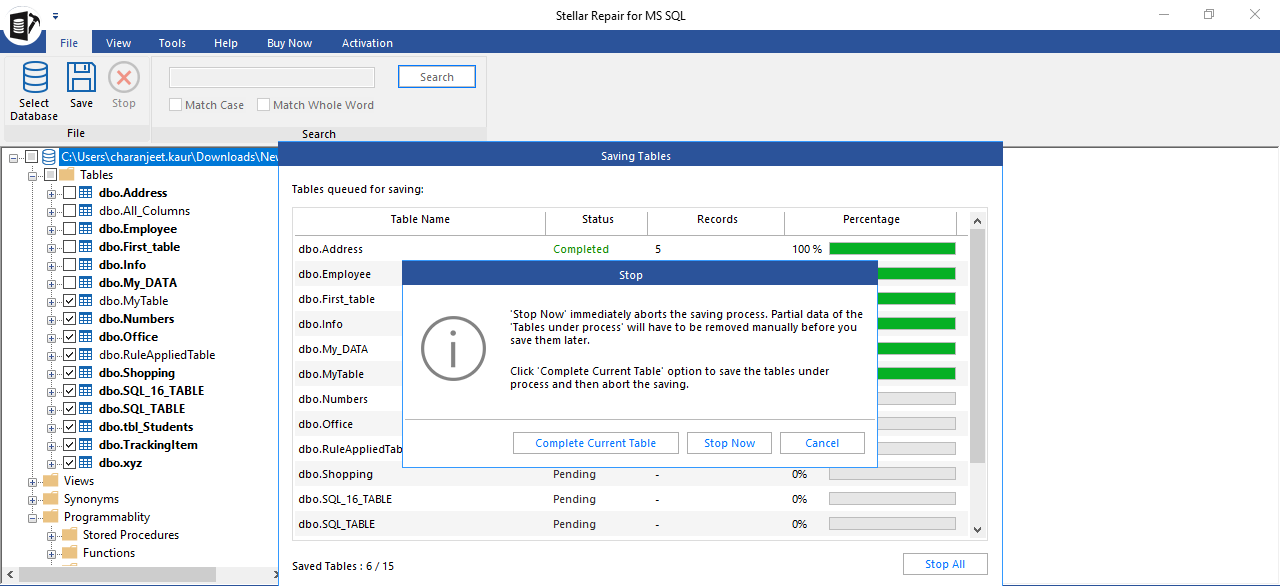1280x586 pixels.
Task: Click the Synonyms folder icon
Action: tap(51, 499)
